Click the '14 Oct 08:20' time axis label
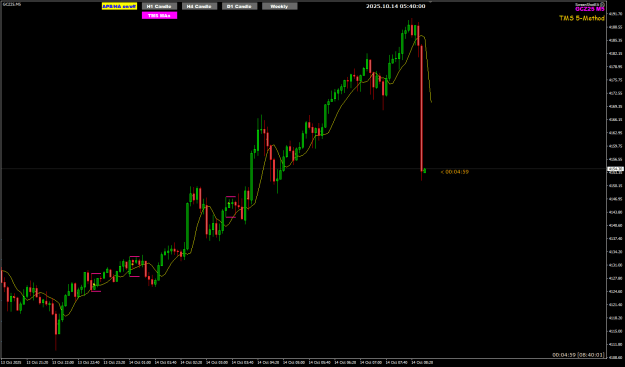The image size is (625, 367). tap(423, 363)
